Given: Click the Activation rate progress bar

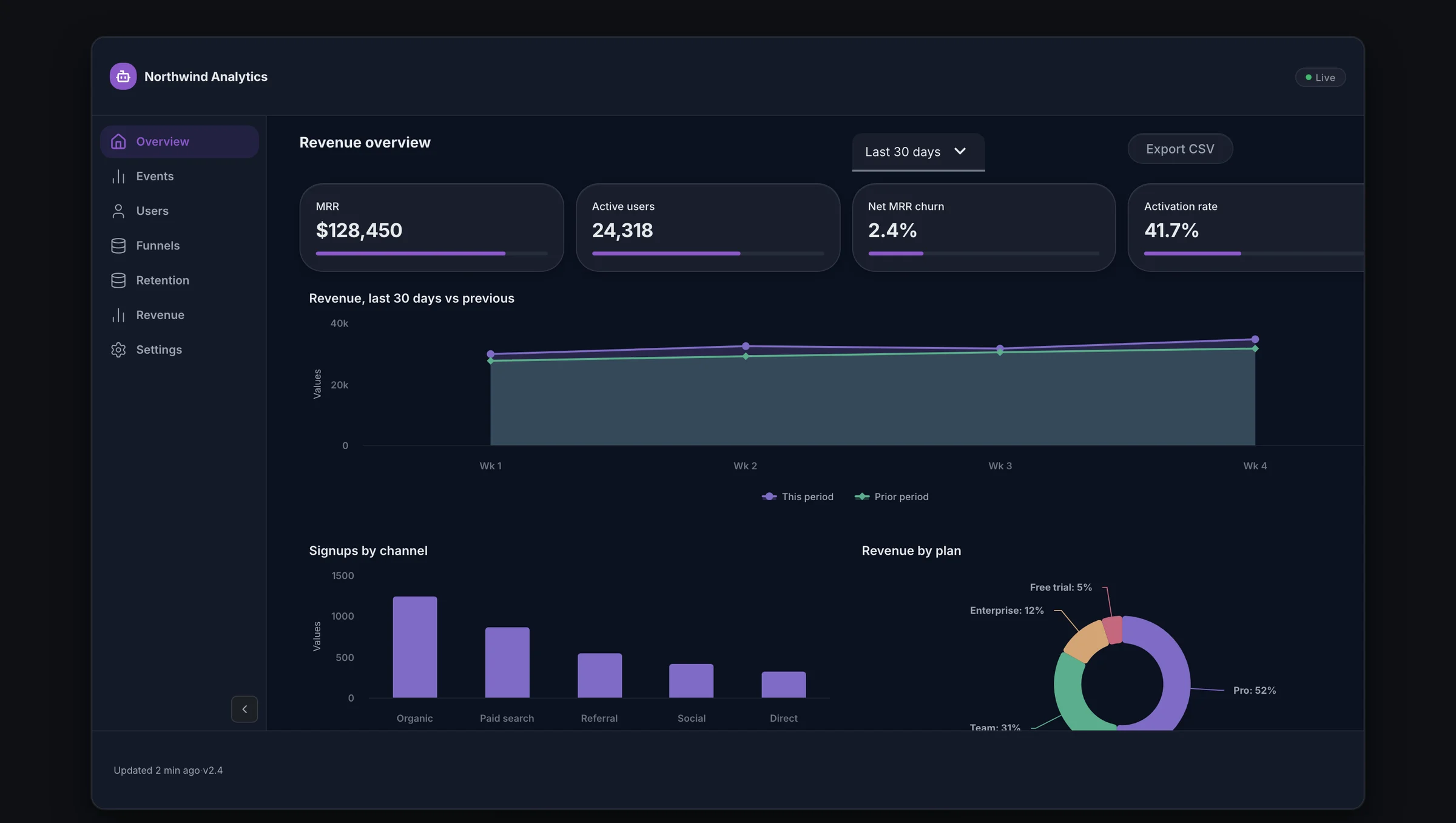Looking at the screenshot, I should [1253, 253].
